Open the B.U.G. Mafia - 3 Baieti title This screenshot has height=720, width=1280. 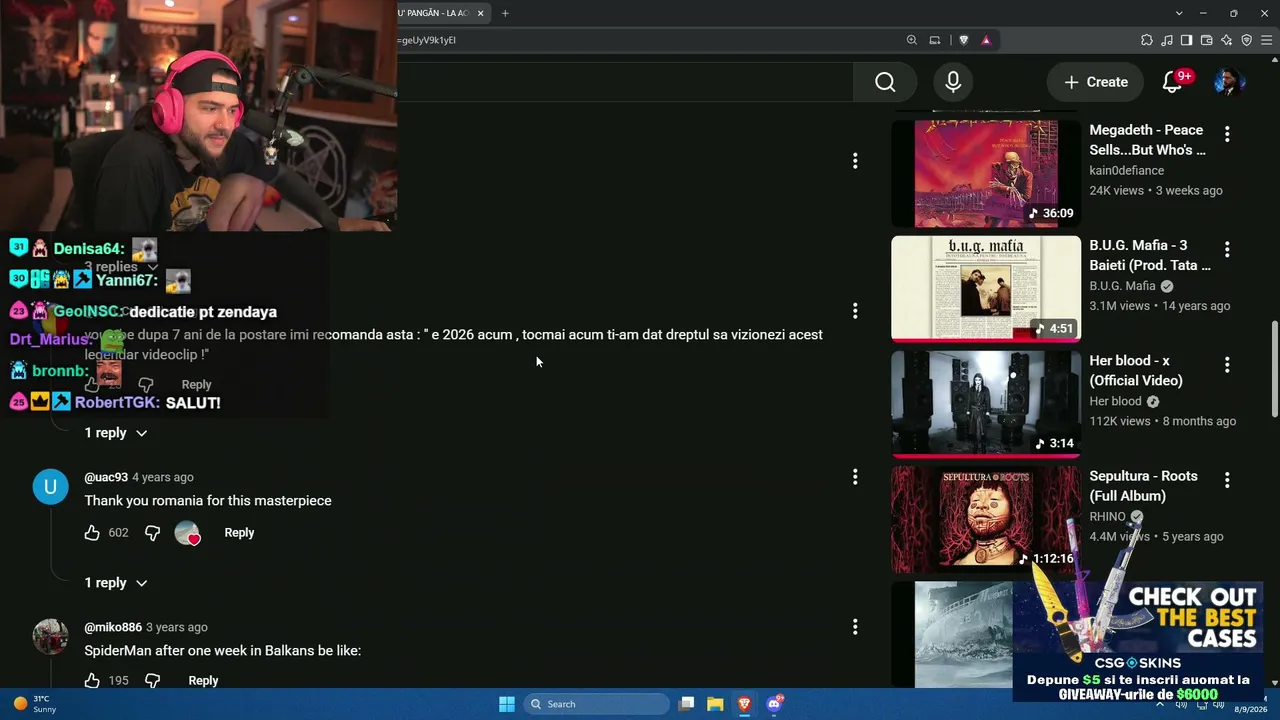point(1150,255)
